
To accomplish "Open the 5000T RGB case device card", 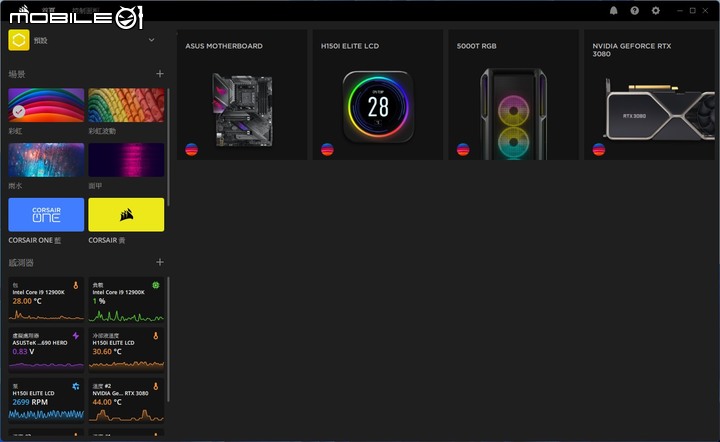I will (513, 95).
